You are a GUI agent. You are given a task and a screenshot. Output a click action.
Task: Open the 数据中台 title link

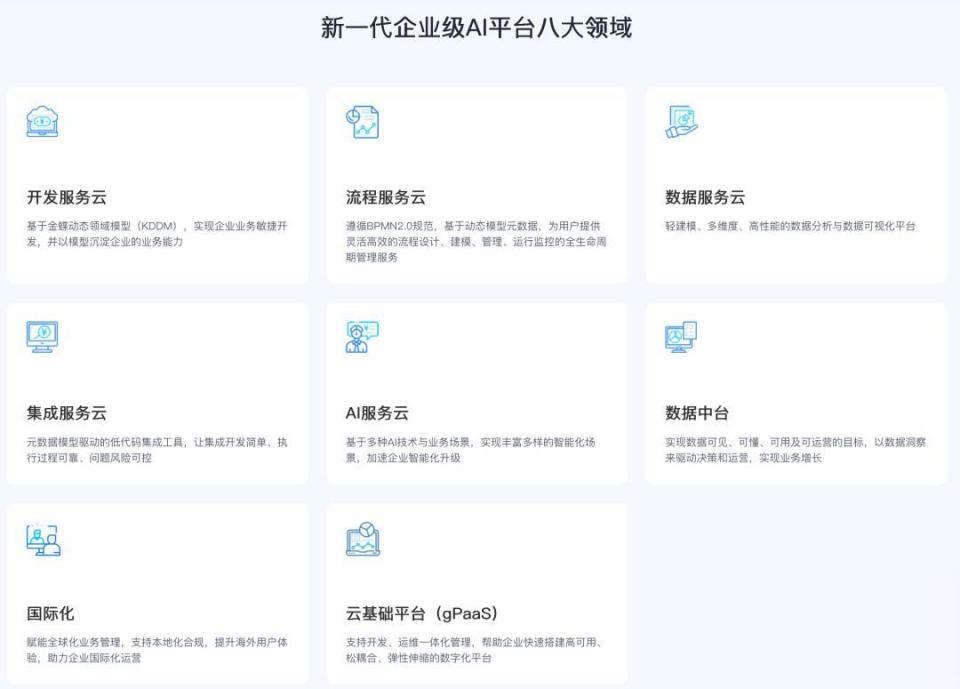697,413
